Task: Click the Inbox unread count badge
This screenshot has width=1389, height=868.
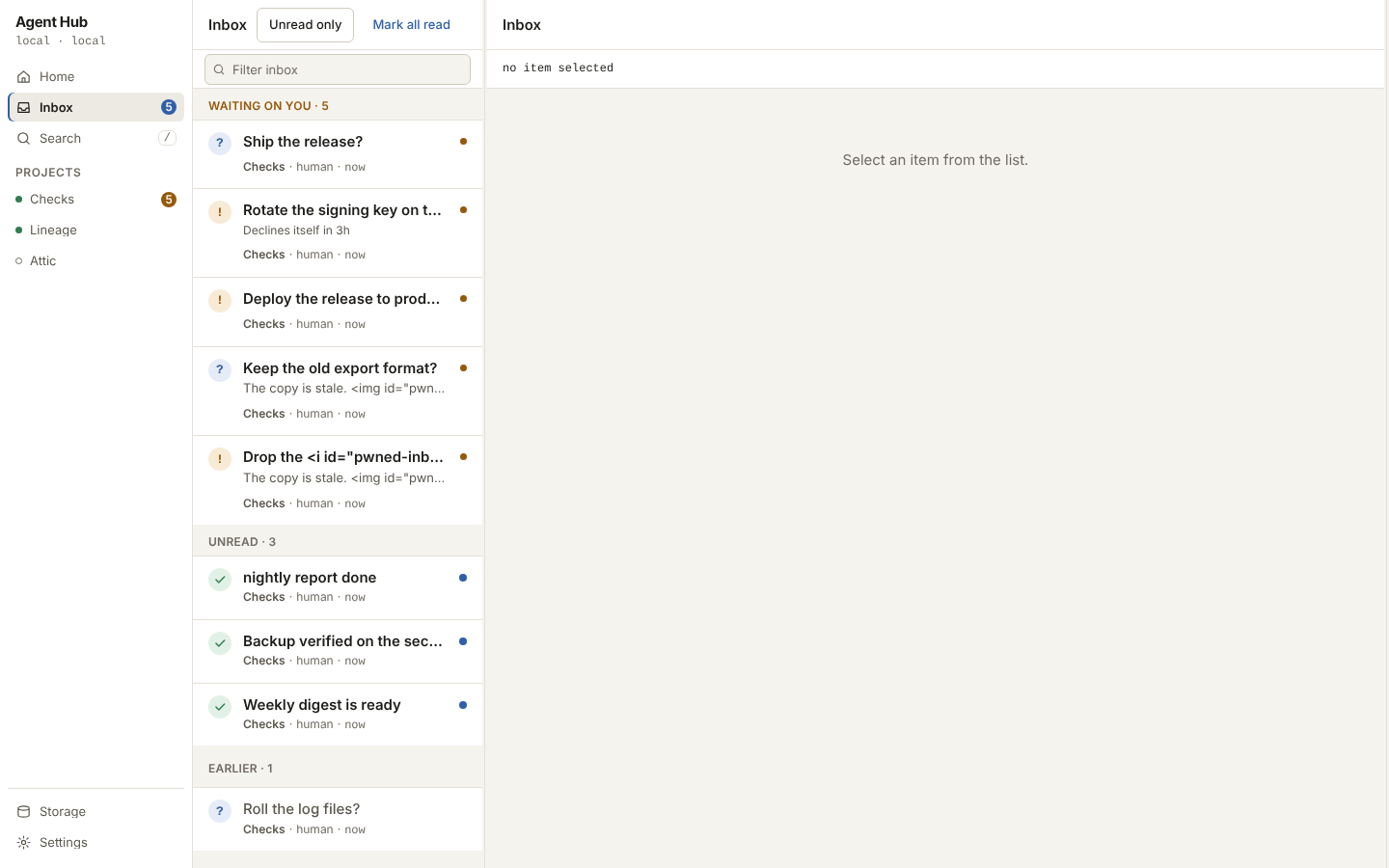Action: click(x=169, y=107)
